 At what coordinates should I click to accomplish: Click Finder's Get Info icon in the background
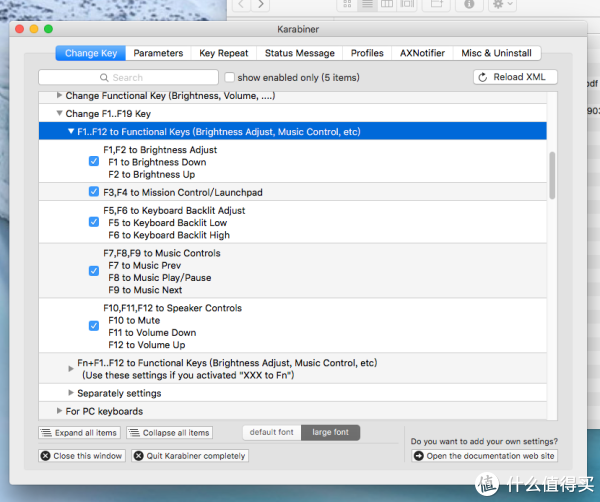[x=469, y=4]
